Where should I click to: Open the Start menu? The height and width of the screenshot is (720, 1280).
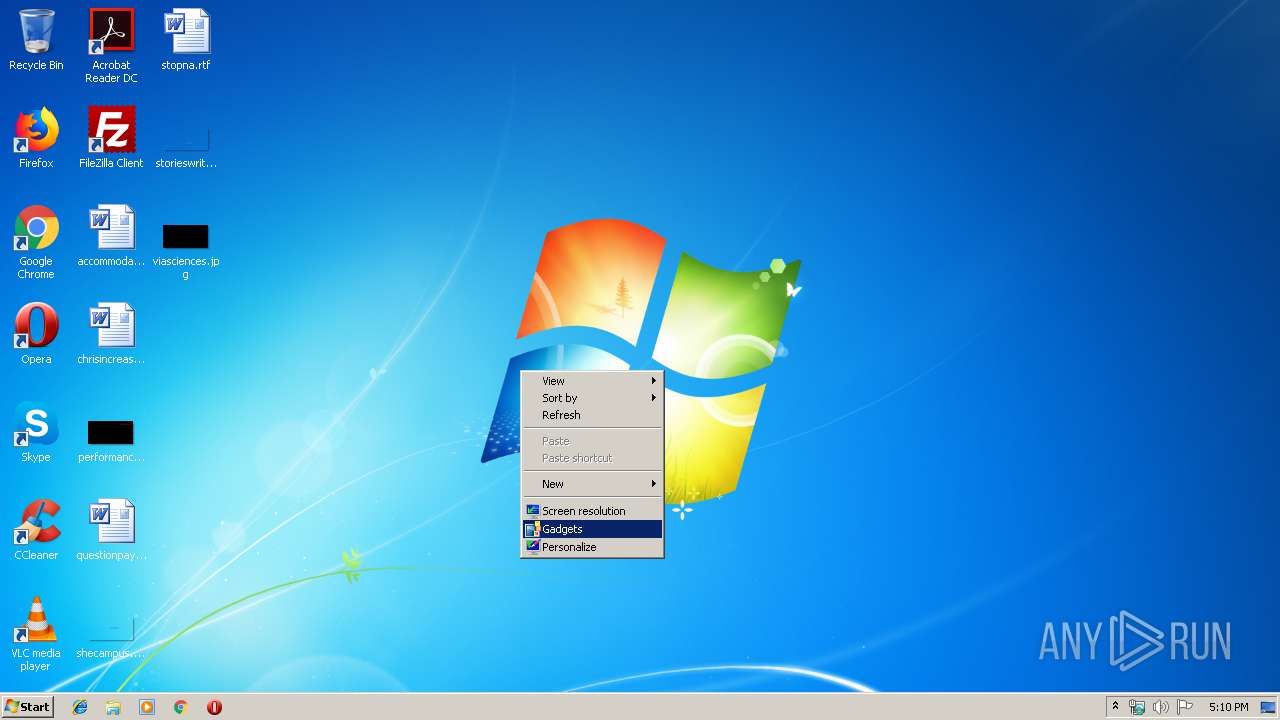(x=27, y=707)
